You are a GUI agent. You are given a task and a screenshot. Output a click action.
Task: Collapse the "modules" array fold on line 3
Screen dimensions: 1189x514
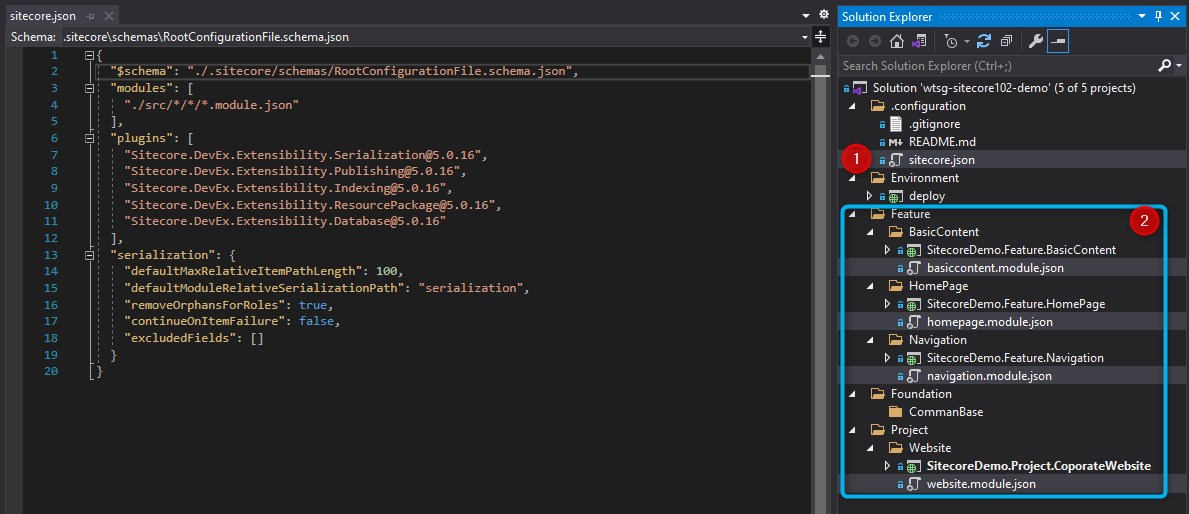(x=90, y=88)
